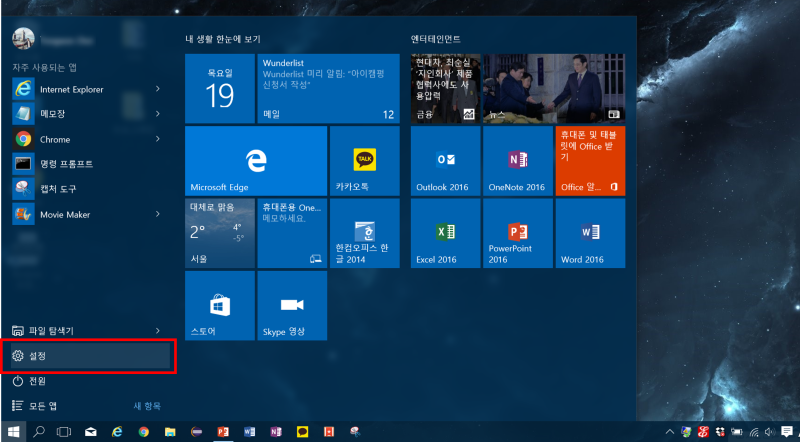Expand 메모장 jump list arrow

pos(158,114)
